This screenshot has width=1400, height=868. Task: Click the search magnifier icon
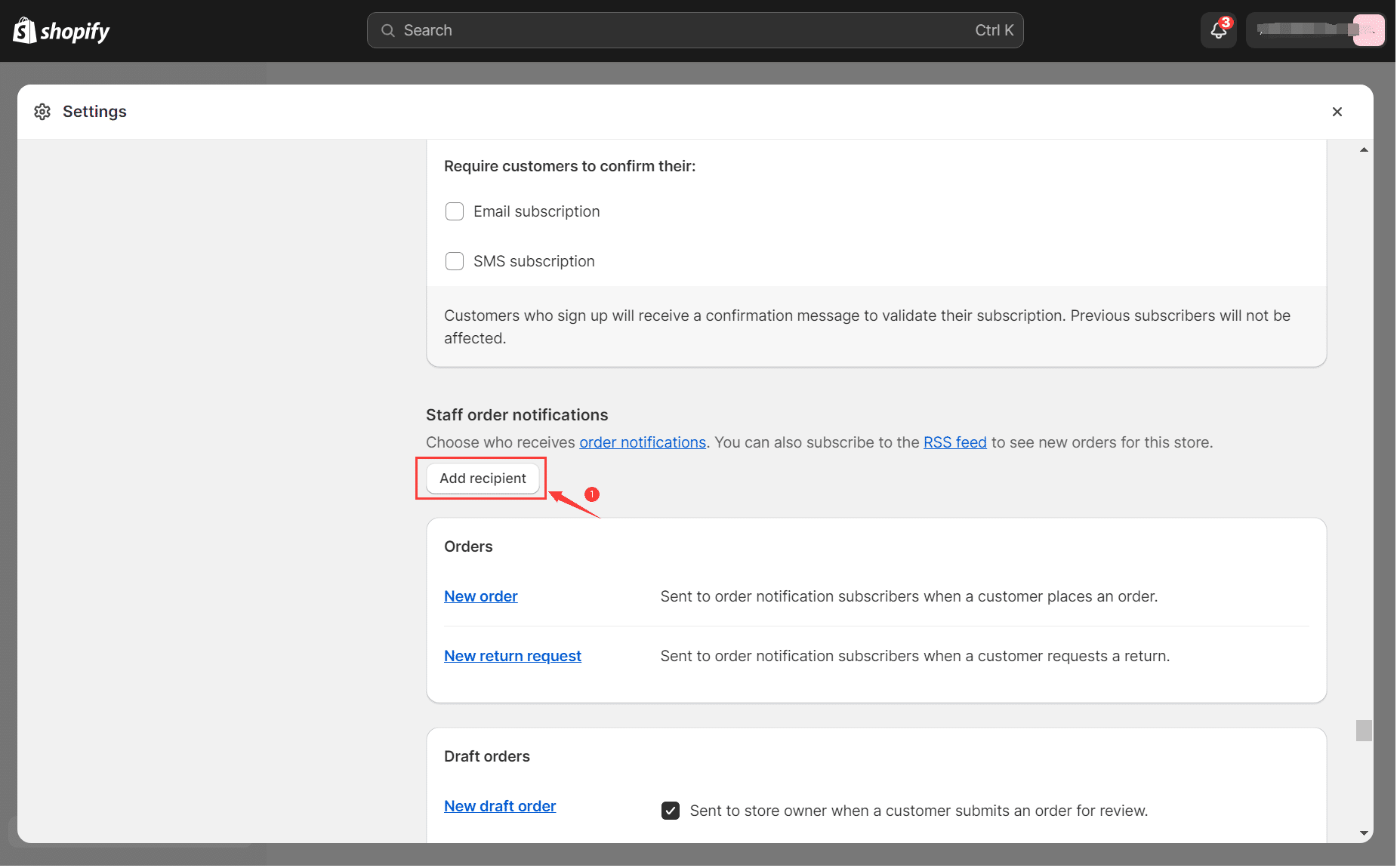[x=388, y=30]
